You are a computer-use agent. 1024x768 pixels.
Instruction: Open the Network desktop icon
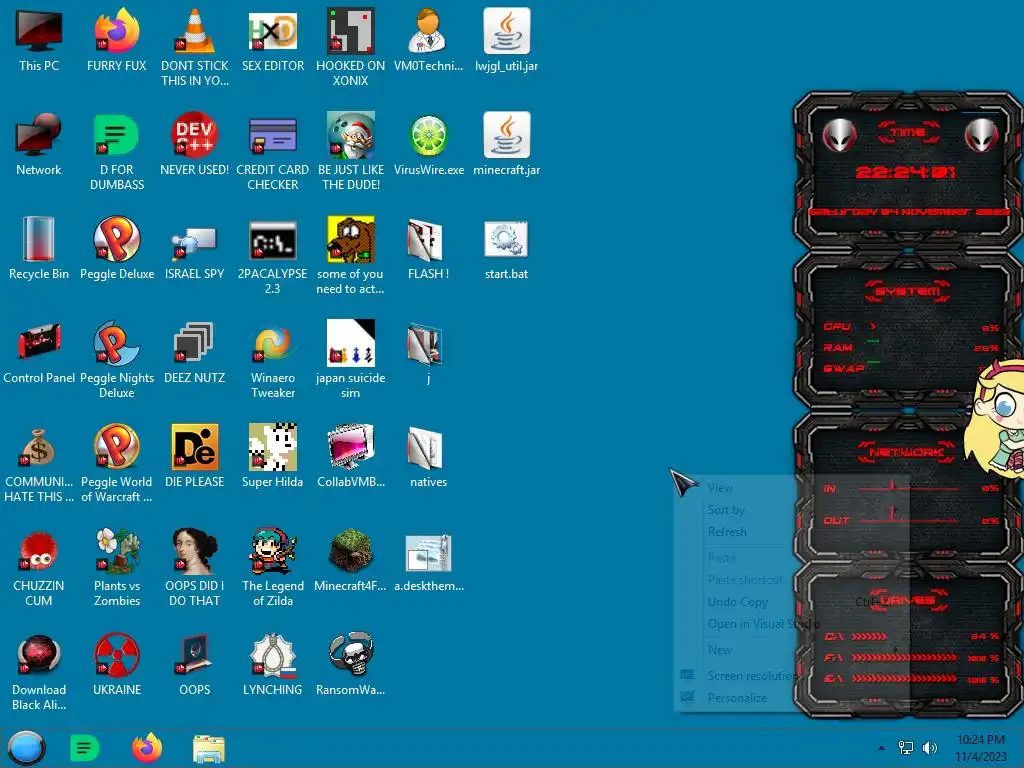click(x=39, y=144)
